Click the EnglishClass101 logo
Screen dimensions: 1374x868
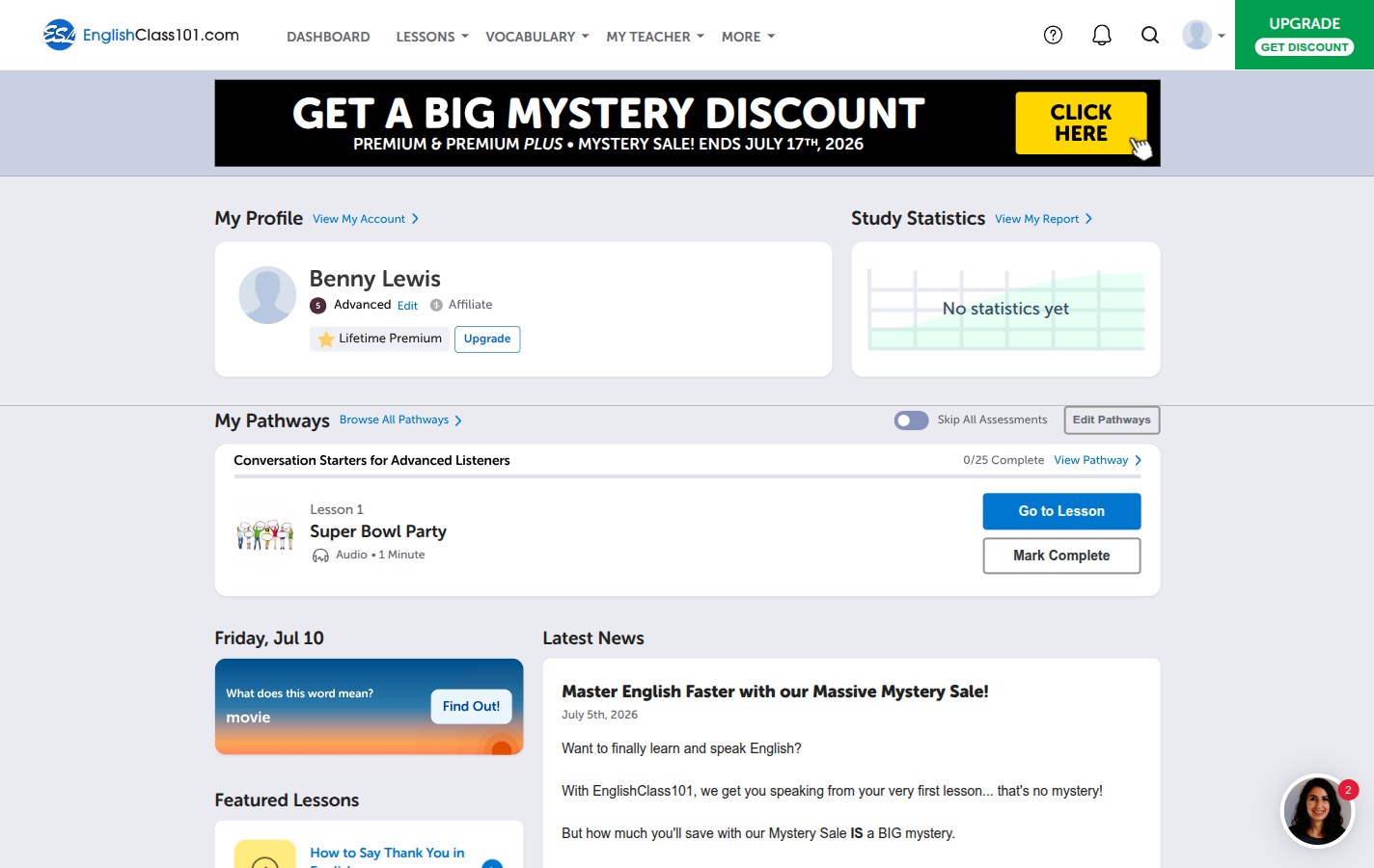(x=141, y=35)
